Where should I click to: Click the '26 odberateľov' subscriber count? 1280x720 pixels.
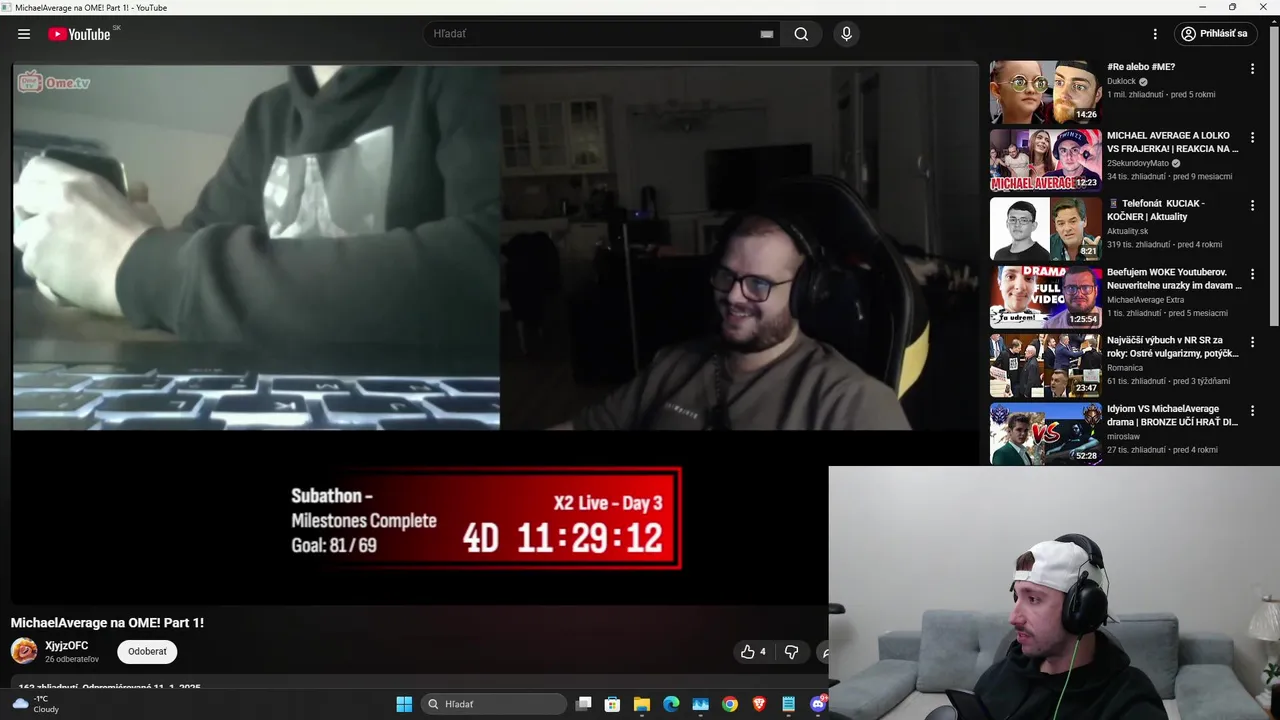click(x=72, y=659)
